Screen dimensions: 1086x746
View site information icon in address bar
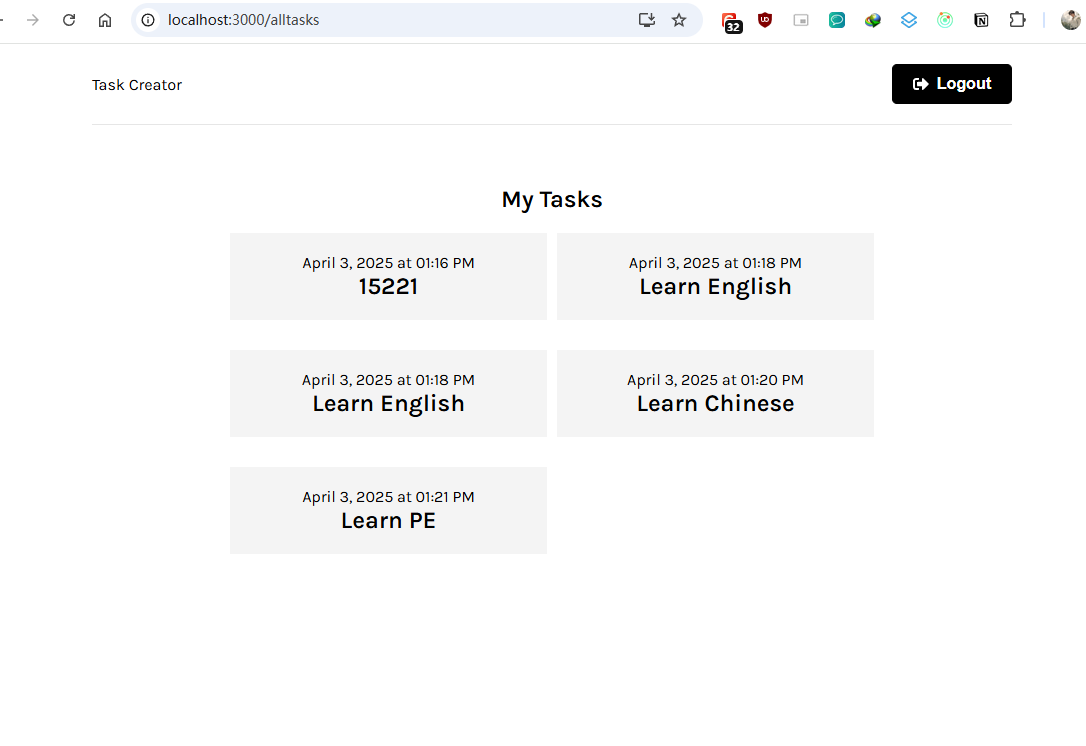pos(148,20)
